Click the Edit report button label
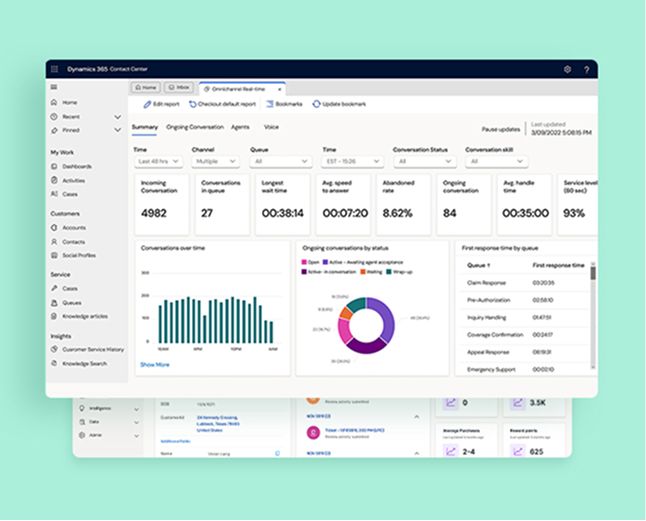 coord(166,104)
